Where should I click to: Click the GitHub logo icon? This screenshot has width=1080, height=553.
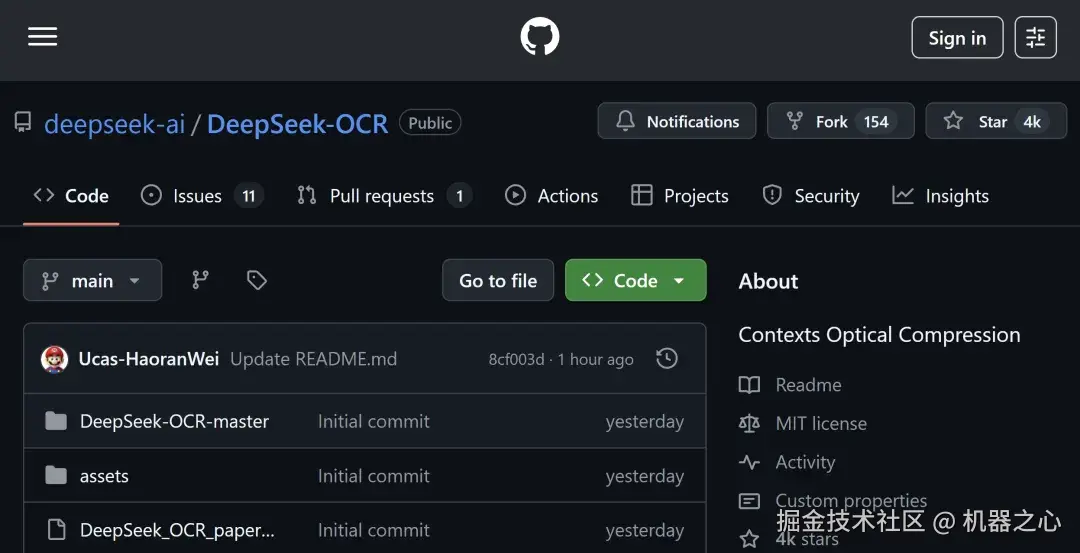coord(540,37)
